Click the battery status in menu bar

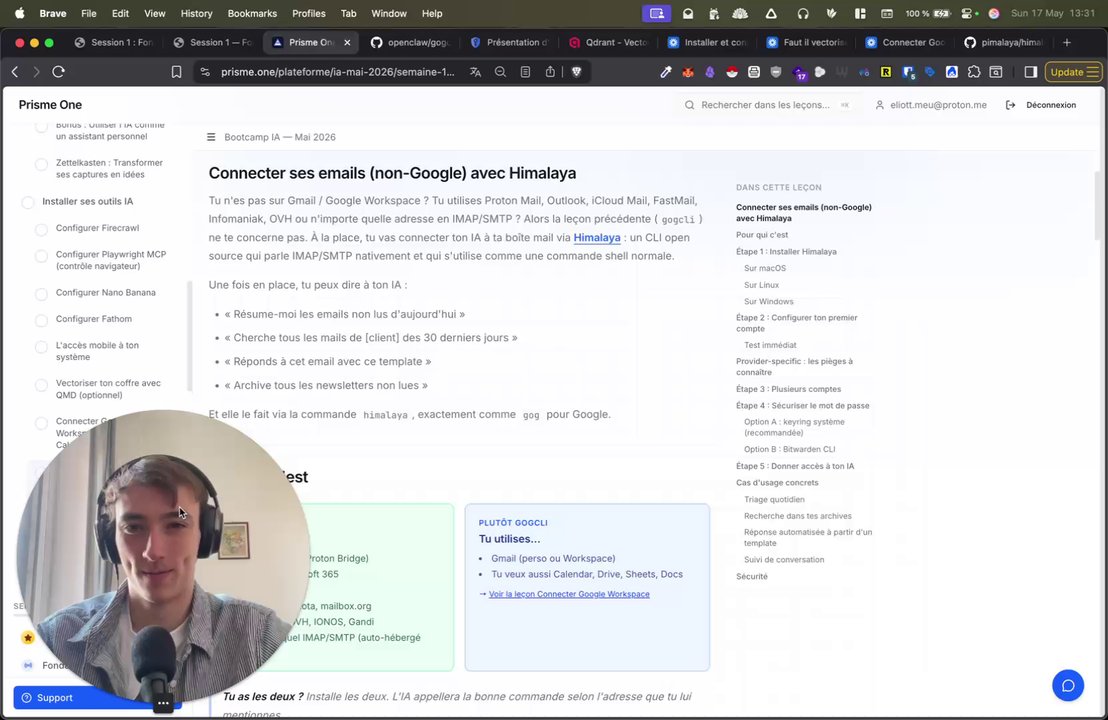click(928, 13)
